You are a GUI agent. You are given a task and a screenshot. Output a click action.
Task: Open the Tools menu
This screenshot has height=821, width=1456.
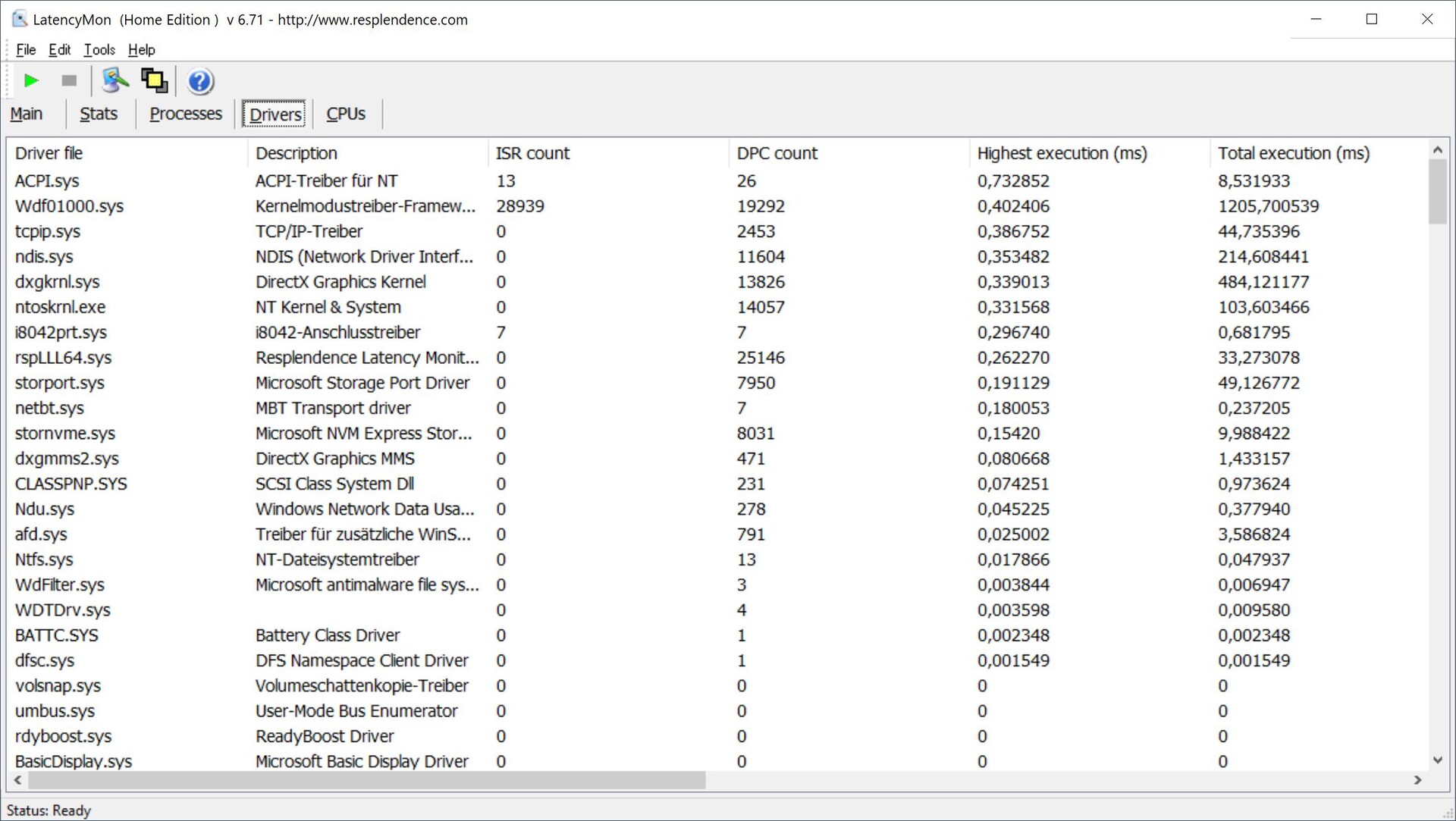pos(99,50)
